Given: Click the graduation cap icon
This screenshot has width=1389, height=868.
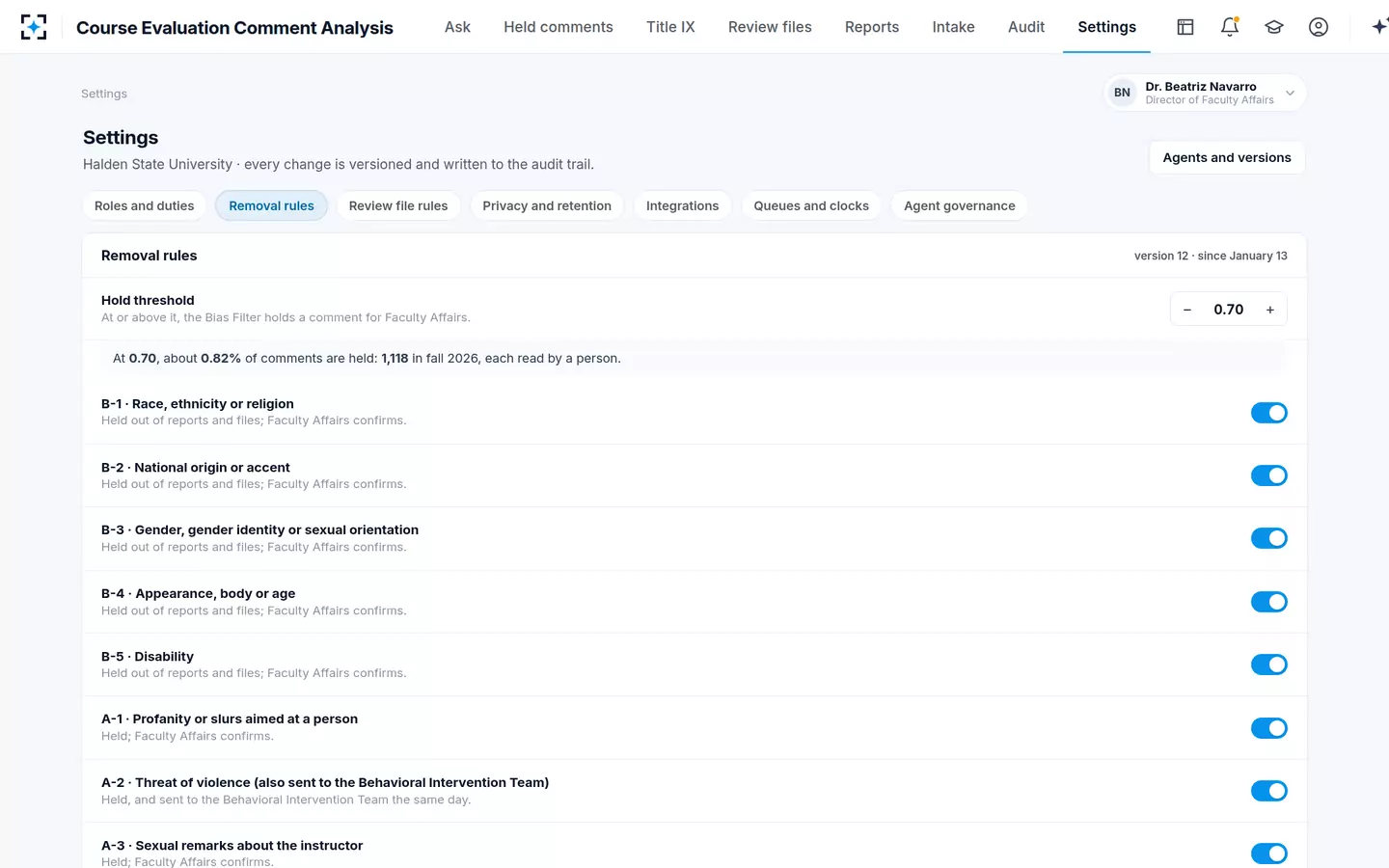Looking at the screenshot, I should pos(1274,27).
